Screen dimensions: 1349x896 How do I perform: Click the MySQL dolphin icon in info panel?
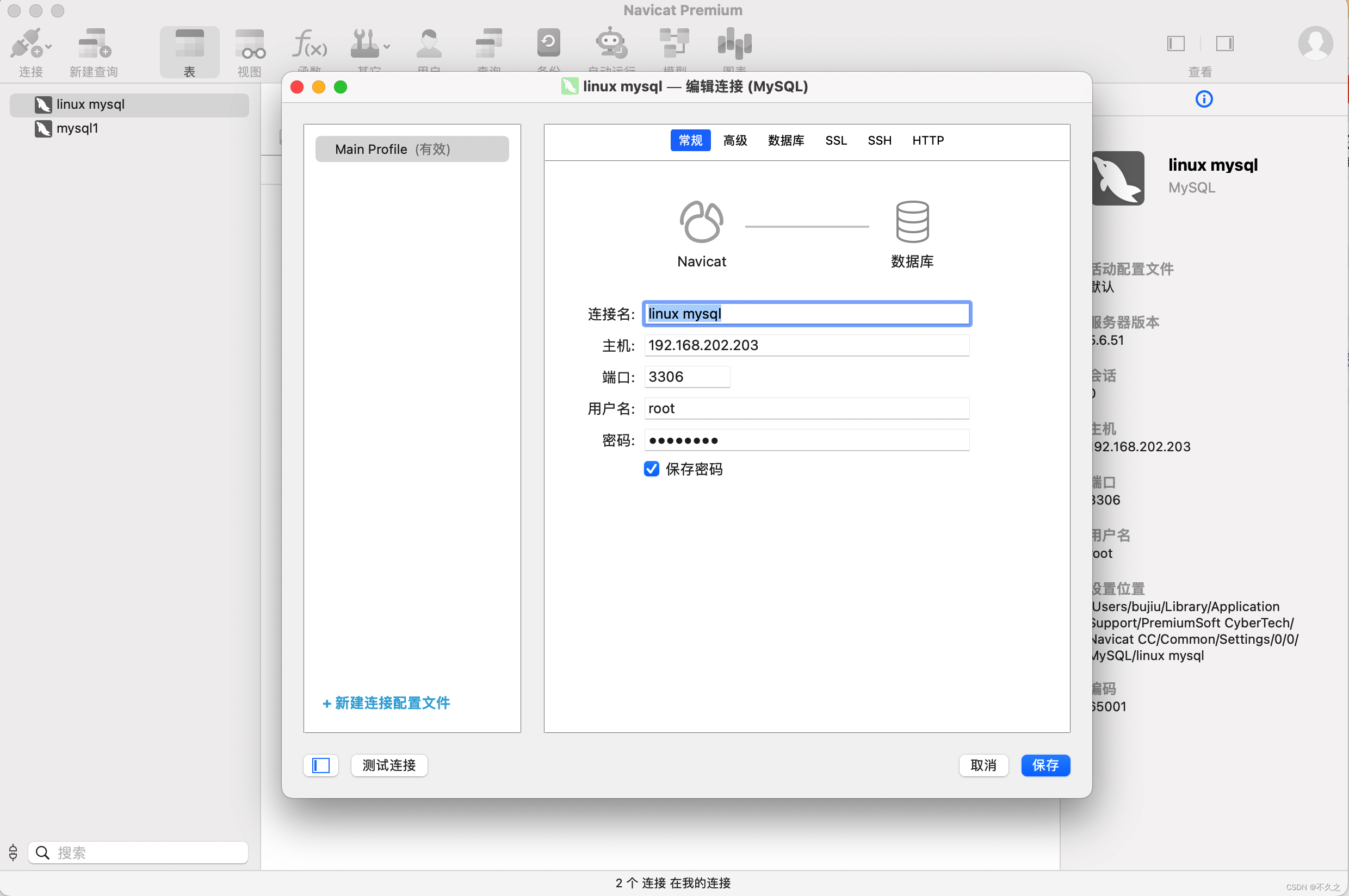coord(1118,178)
